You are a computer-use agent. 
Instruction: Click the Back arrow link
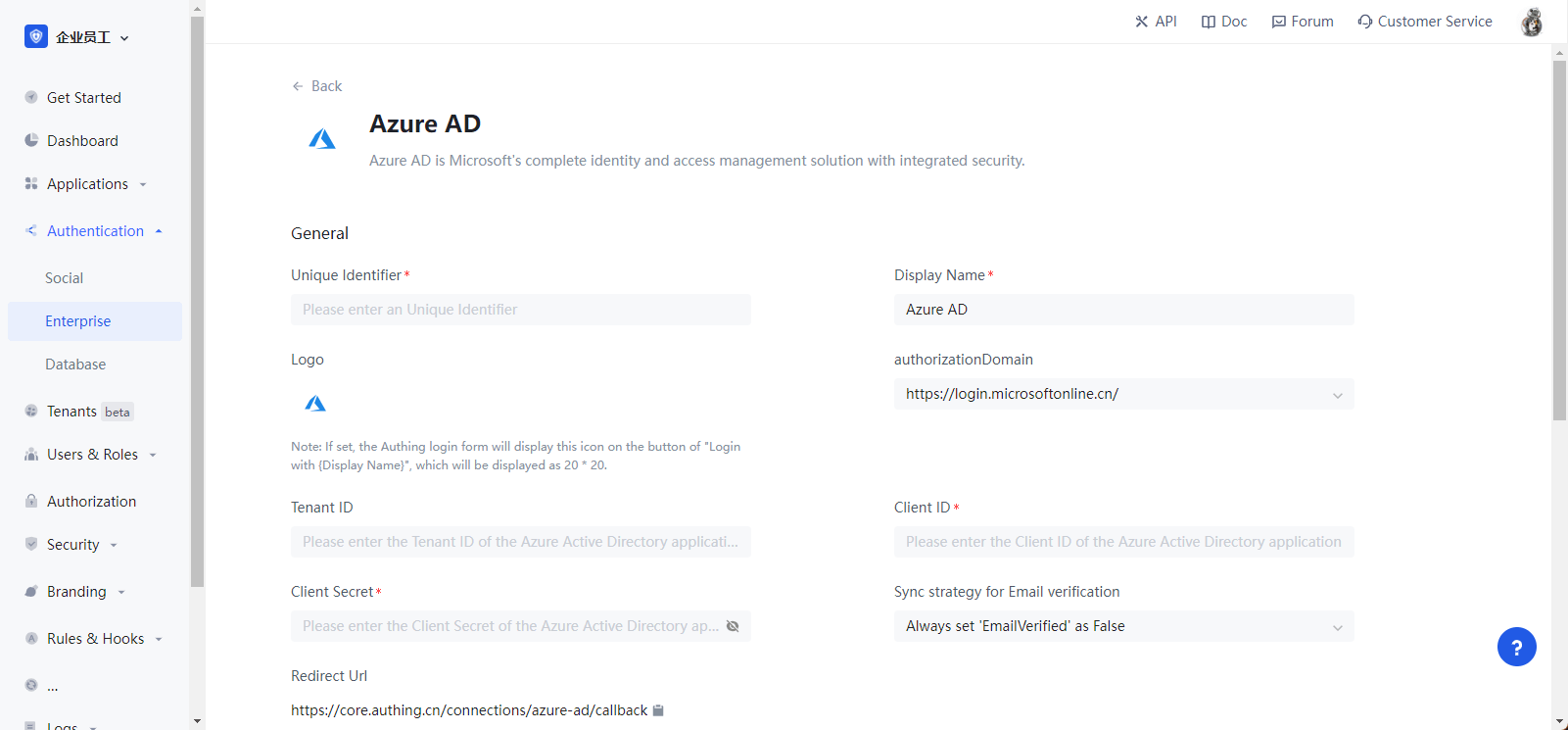click(x=316, y=86)
